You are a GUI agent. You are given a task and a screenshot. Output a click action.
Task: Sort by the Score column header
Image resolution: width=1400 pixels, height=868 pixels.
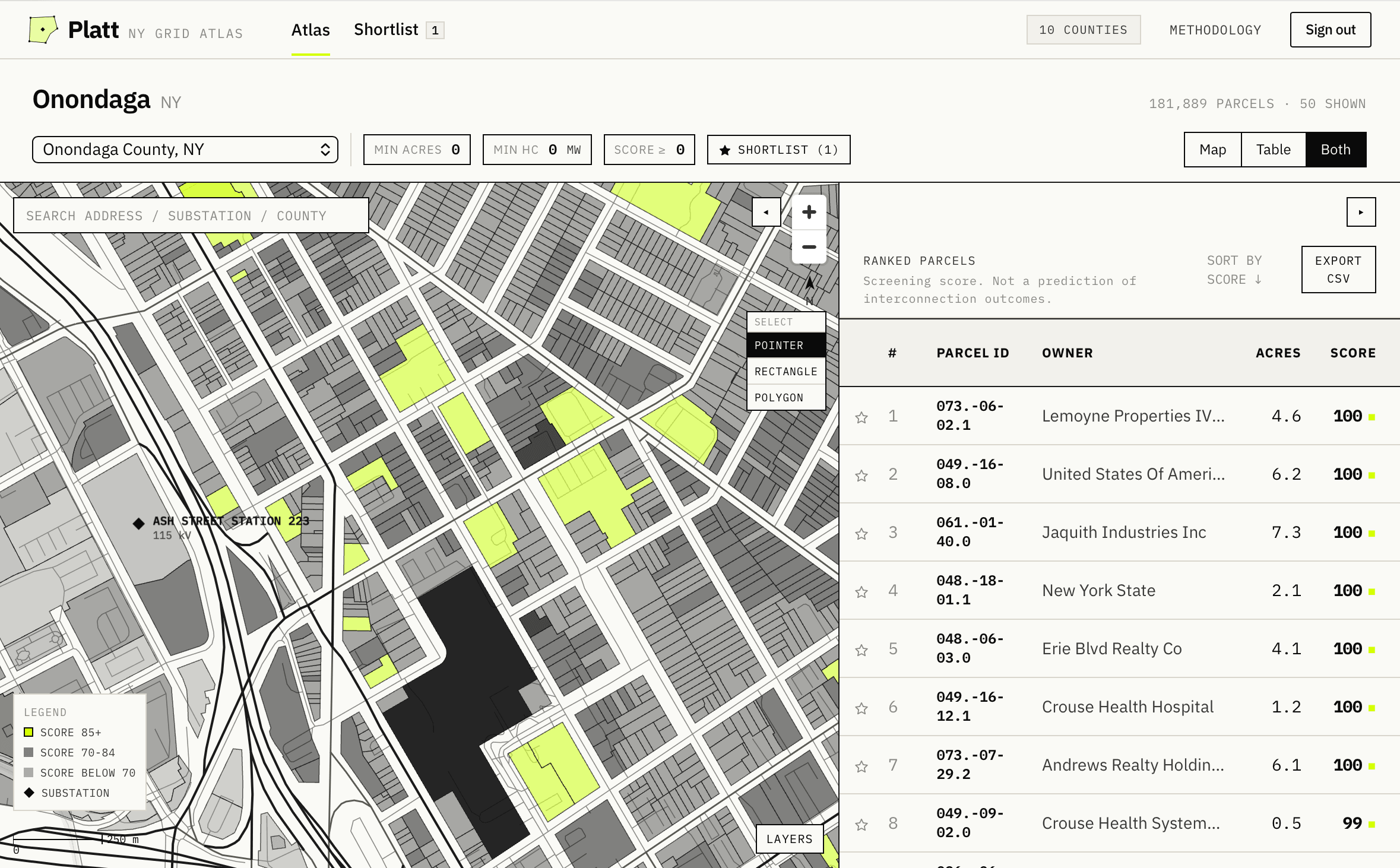(1353, 353)
